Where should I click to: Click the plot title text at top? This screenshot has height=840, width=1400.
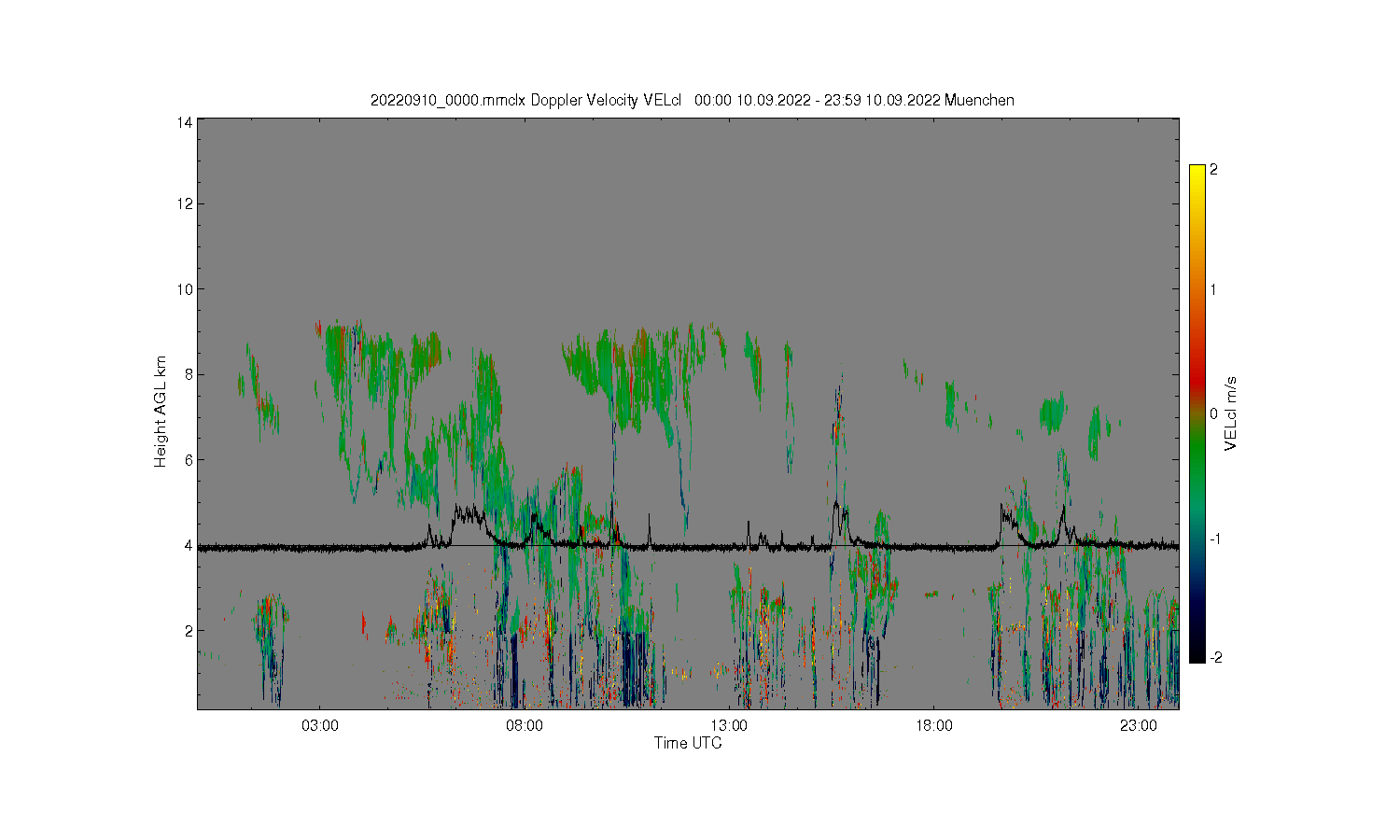(692, 100)
